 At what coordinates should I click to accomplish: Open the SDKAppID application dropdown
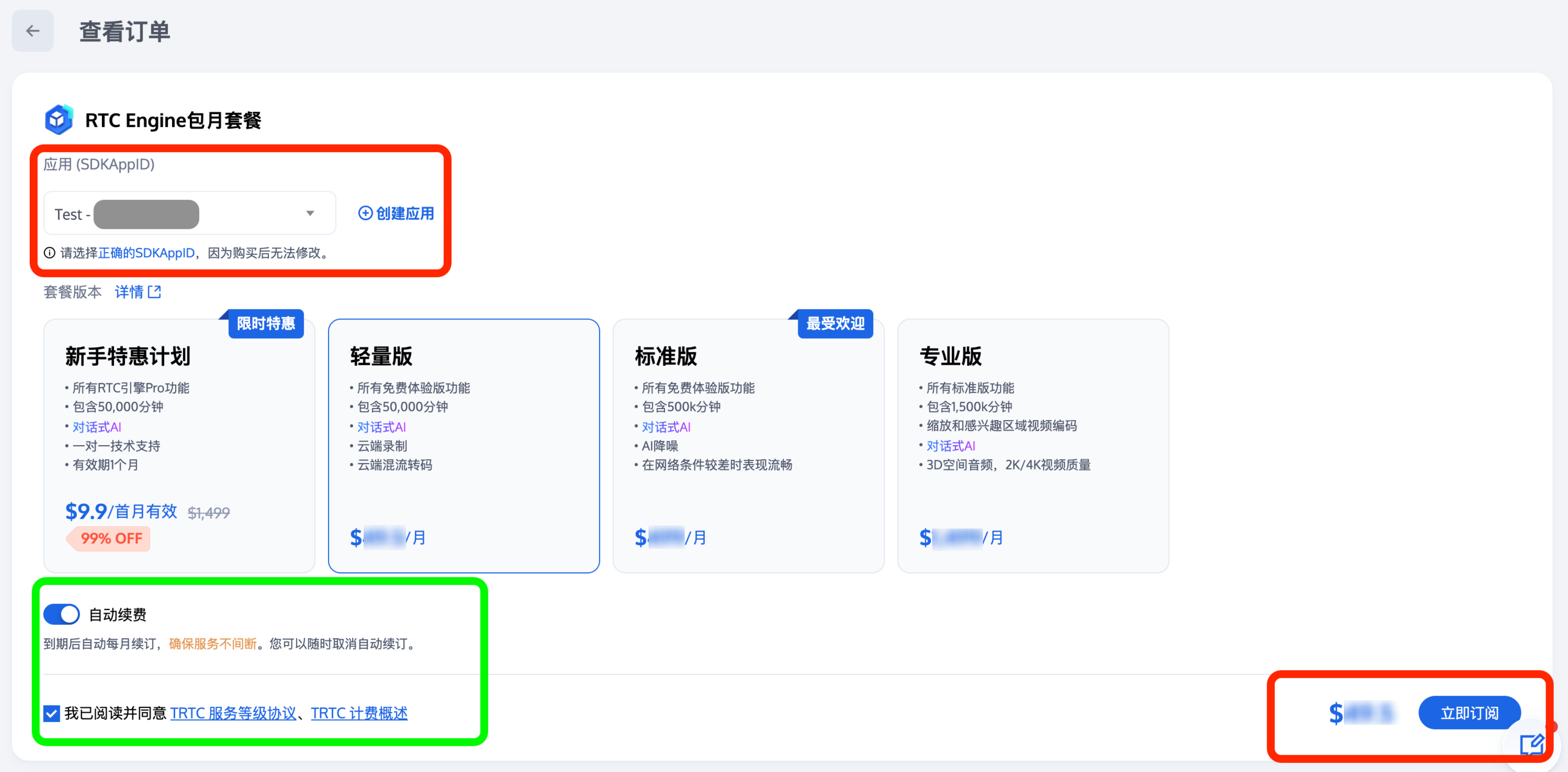(x=189, y=214)
